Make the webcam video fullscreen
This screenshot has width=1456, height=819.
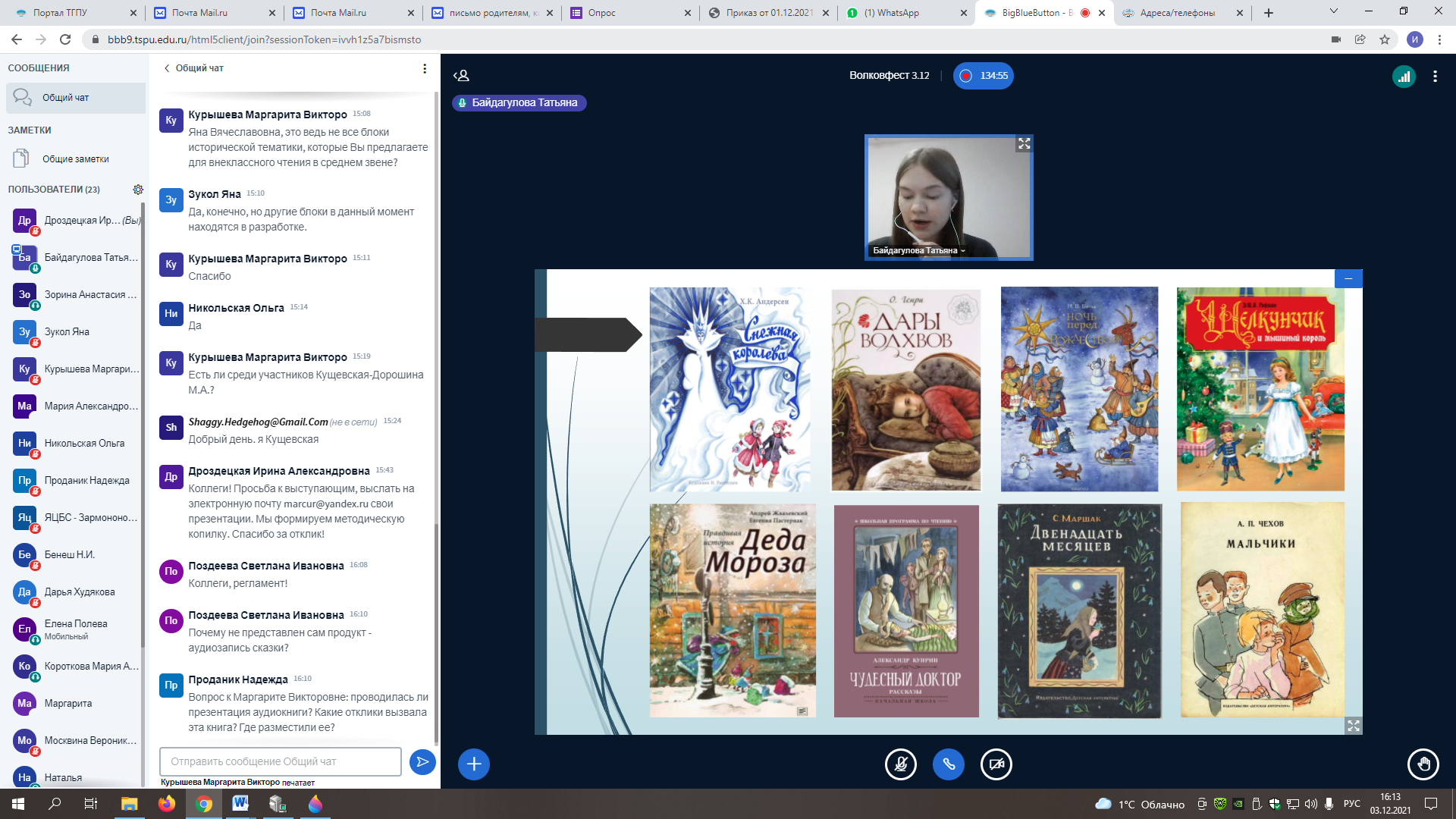(1025, 143)
